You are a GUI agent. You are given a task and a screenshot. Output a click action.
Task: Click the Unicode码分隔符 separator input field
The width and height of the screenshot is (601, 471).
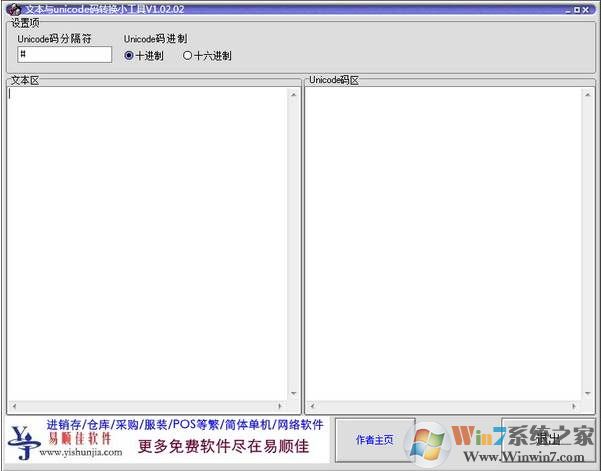(x=64, y=54)
